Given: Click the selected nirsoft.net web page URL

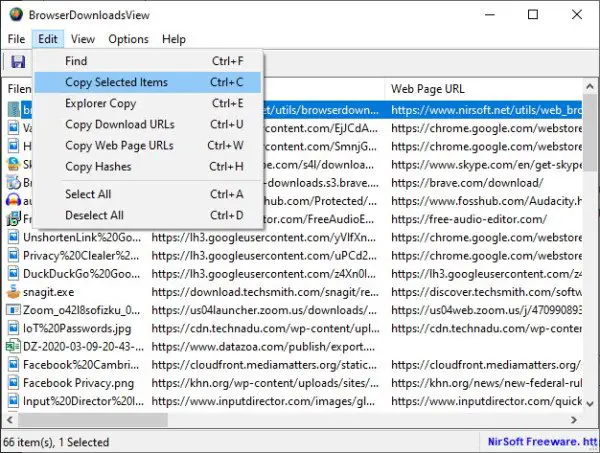Looking at the screenshot, I should [487, 110].
